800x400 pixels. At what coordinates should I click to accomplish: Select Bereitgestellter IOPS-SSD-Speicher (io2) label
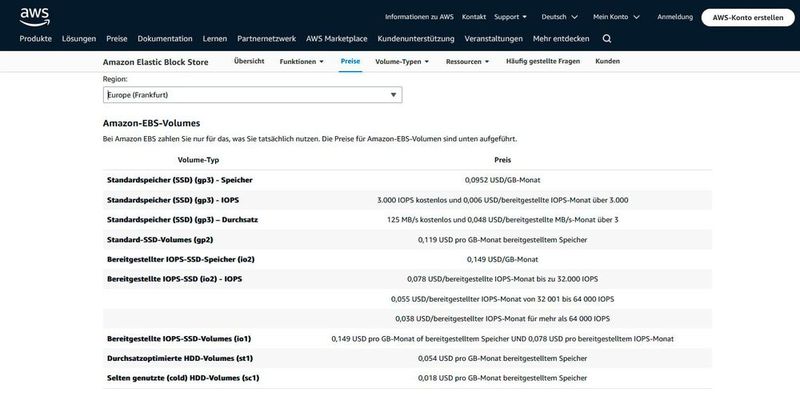tap(181, 259)
